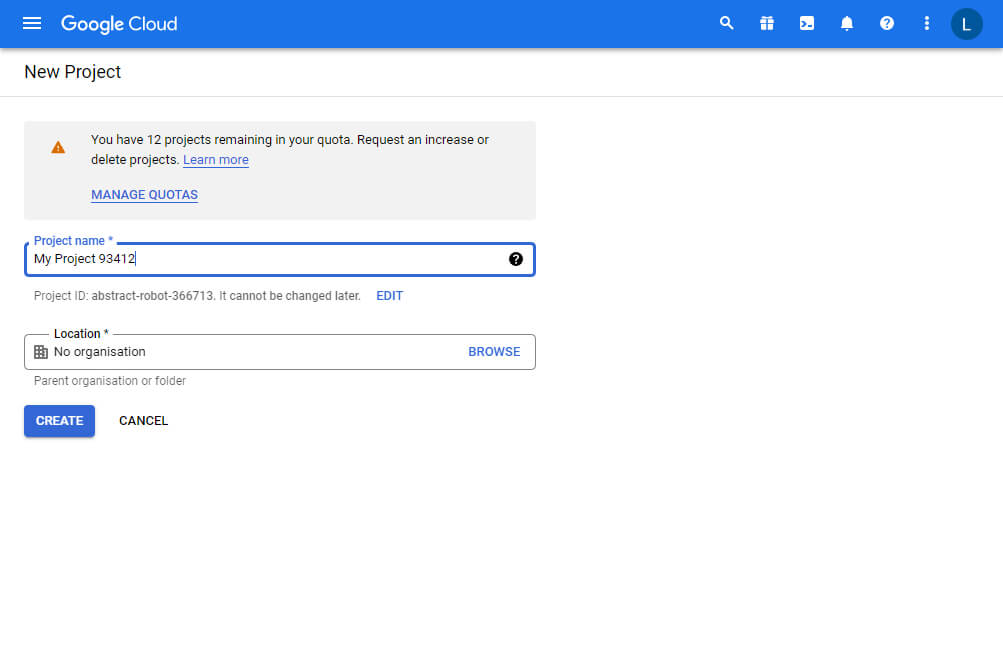Image resolution: width=1003 pixels, height=662 pixels.
Task: Open the help question mark in header
Action: pos(887,23)
